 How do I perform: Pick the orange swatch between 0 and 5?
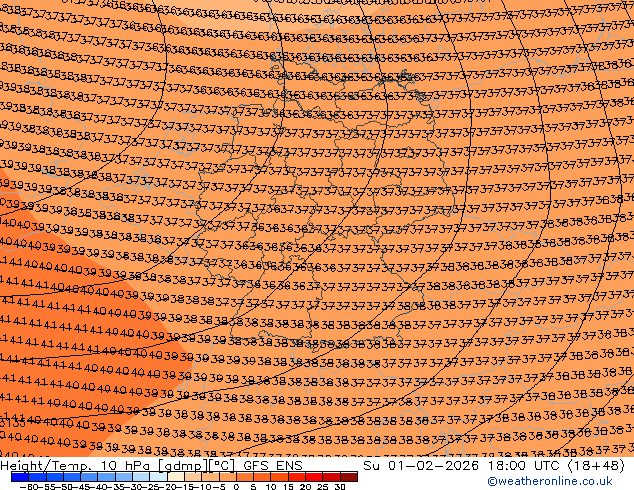(245, 477)
